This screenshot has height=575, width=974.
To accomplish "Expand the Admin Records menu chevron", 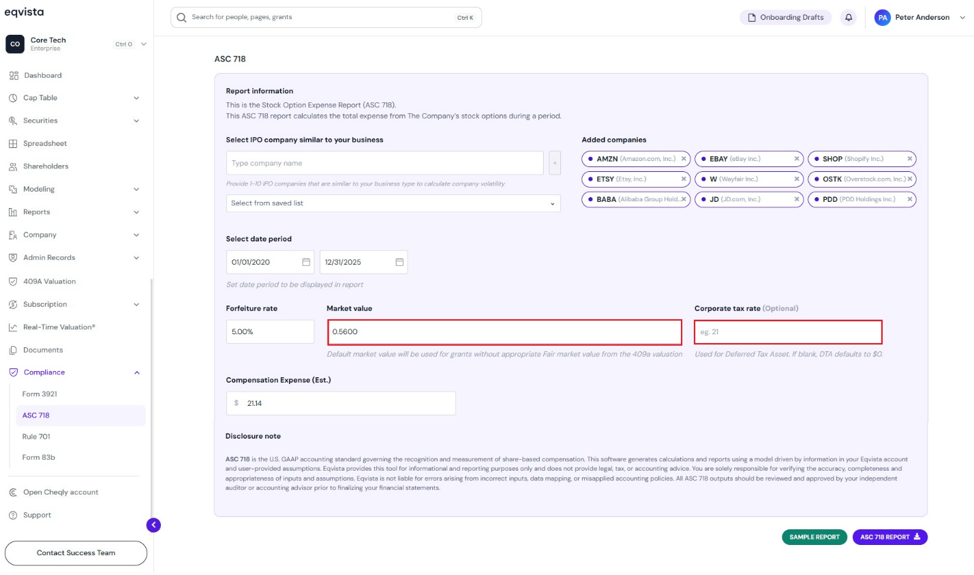I will pos(136,258).
